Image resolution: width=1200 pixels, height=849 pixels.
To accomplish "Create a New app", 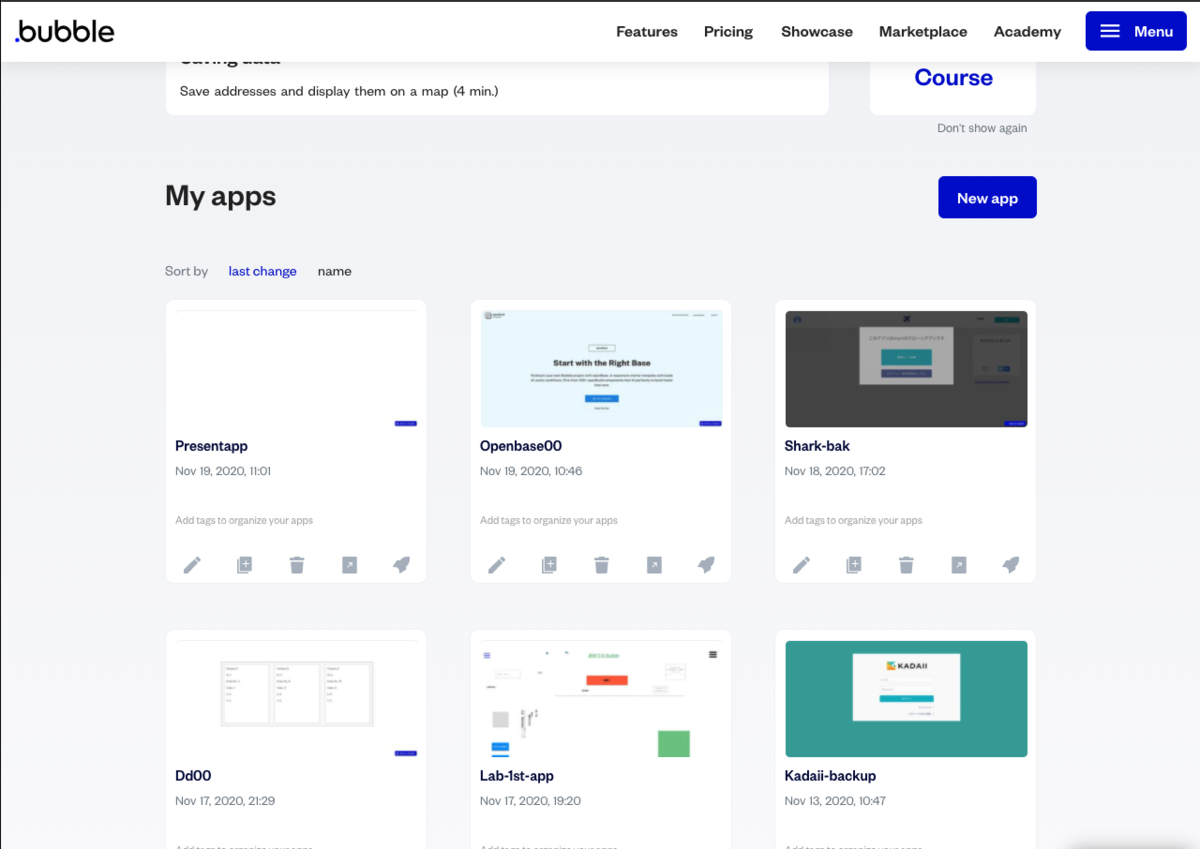I will (x=987, y=197).
